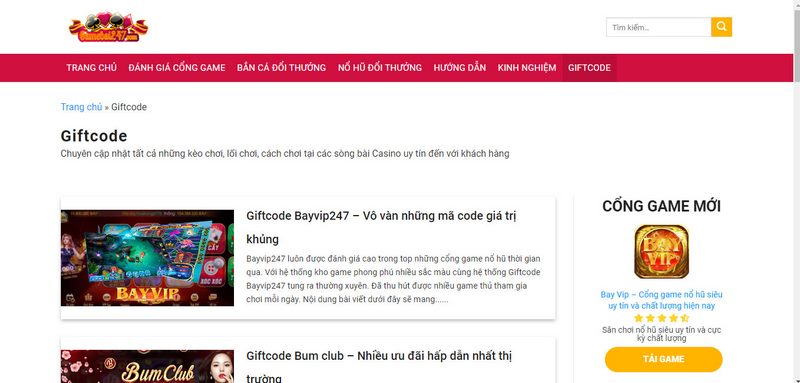
Task: Click the star rating under Bay Vip
Action: (x=661, y=318)
